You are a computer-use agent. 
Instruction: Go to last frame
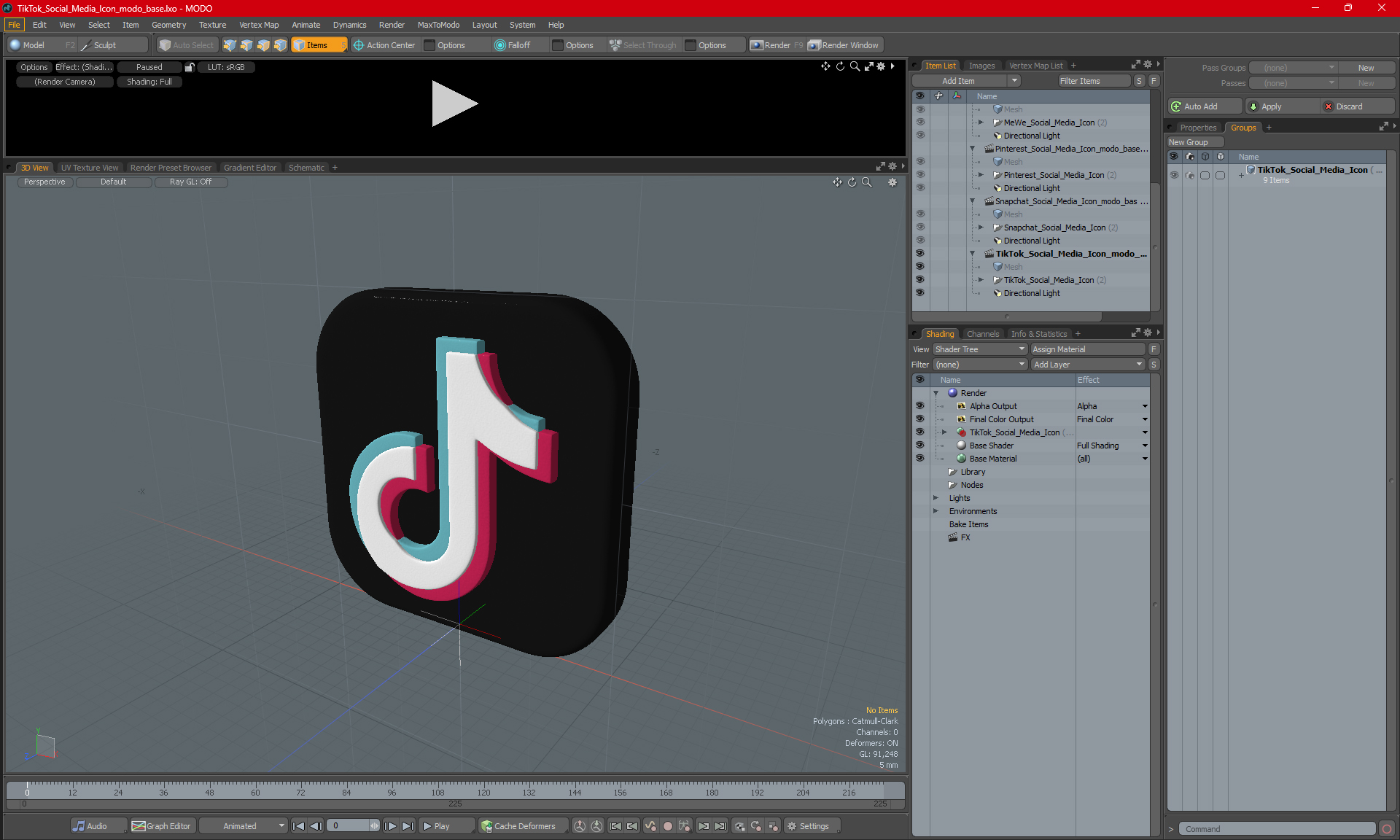pyautogui.click(x=408, y=826)
